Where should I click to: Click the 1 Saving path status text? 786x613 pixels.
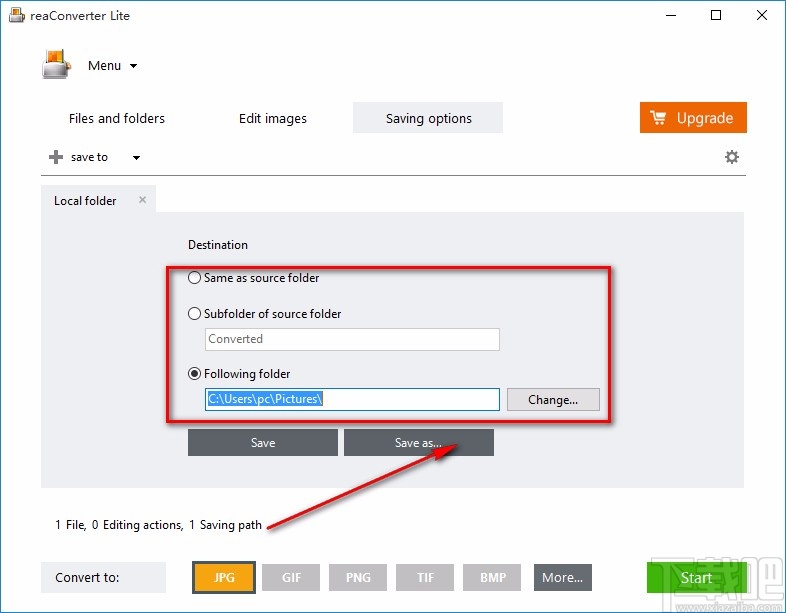[x=226, y=525]
